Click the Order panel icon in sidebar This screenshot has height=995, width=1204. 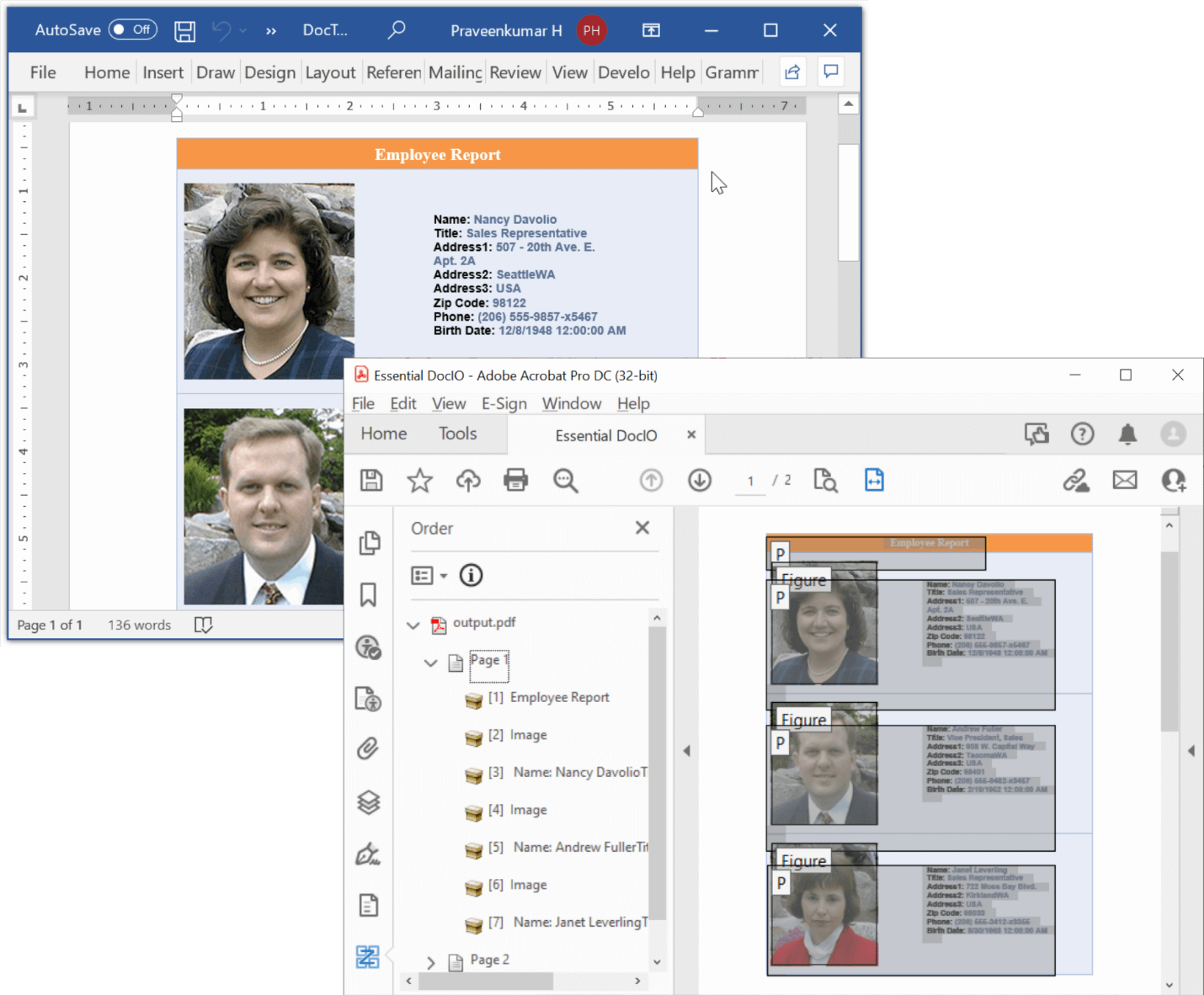point(368,956)
